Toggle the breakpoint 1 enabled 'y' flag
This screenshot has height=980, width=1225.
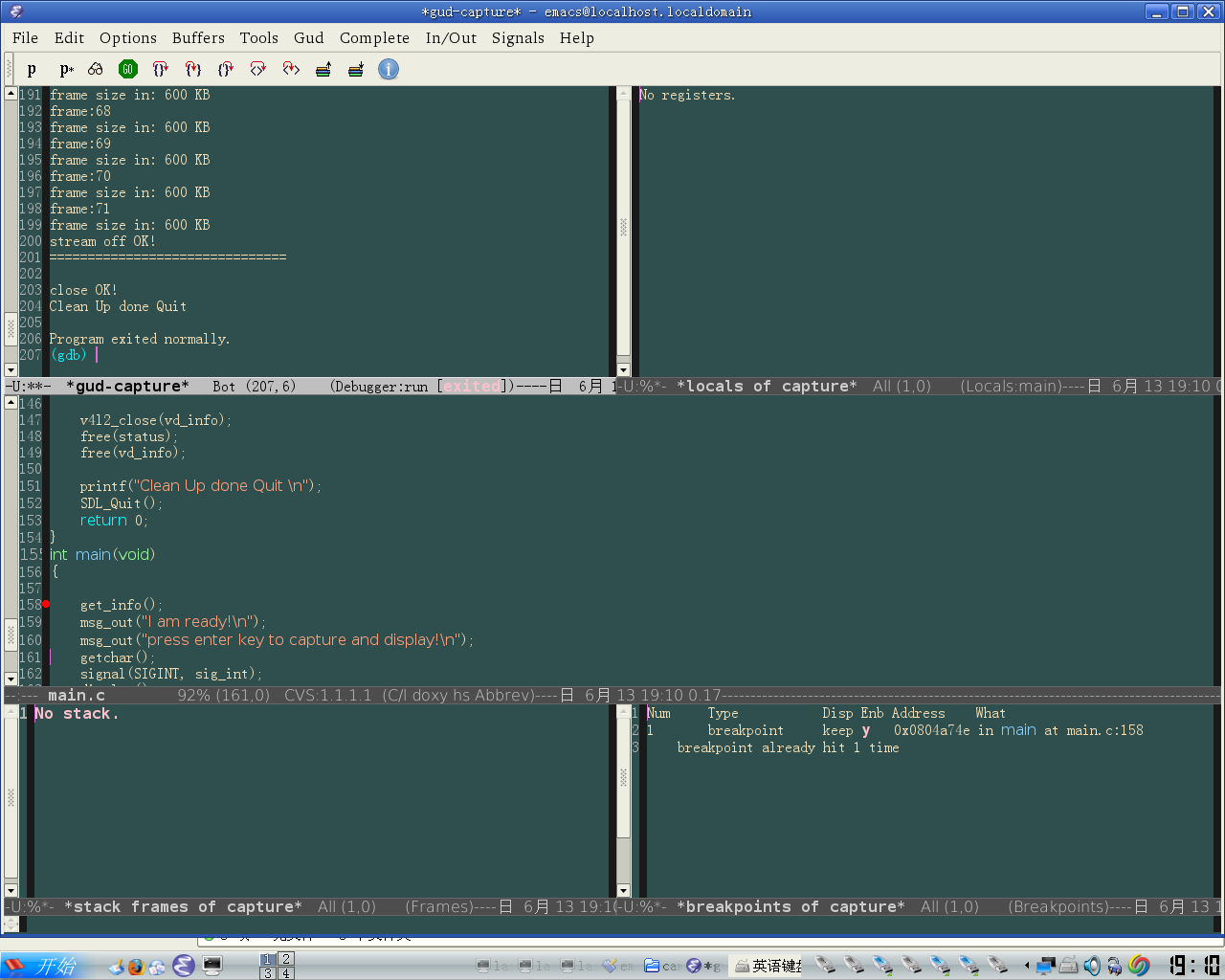[866, 730]
